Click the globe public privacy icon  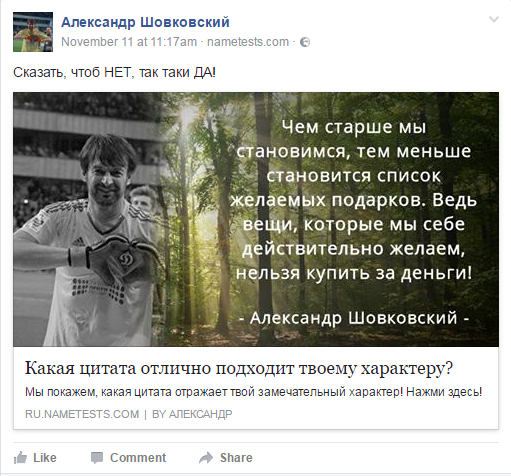[305, 42]
